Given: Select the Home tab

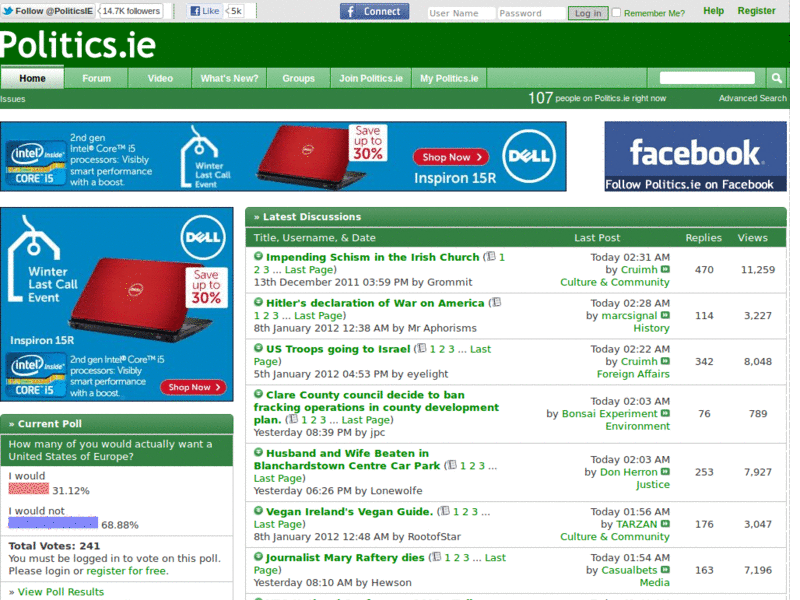Looking at the screenshot, I should (32, 78).
